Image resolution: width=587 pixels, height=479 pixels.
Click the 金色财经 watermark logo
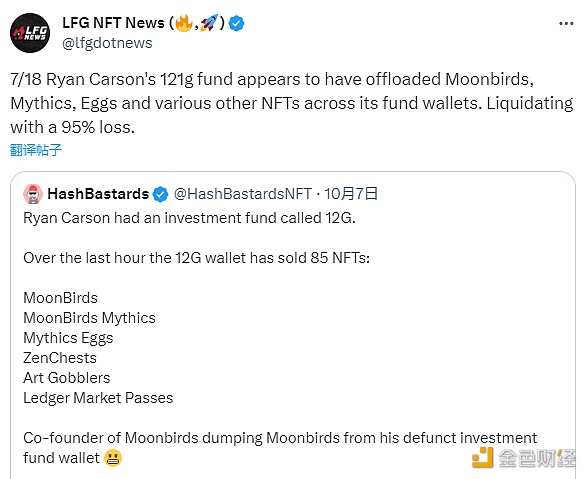point(523,457)
